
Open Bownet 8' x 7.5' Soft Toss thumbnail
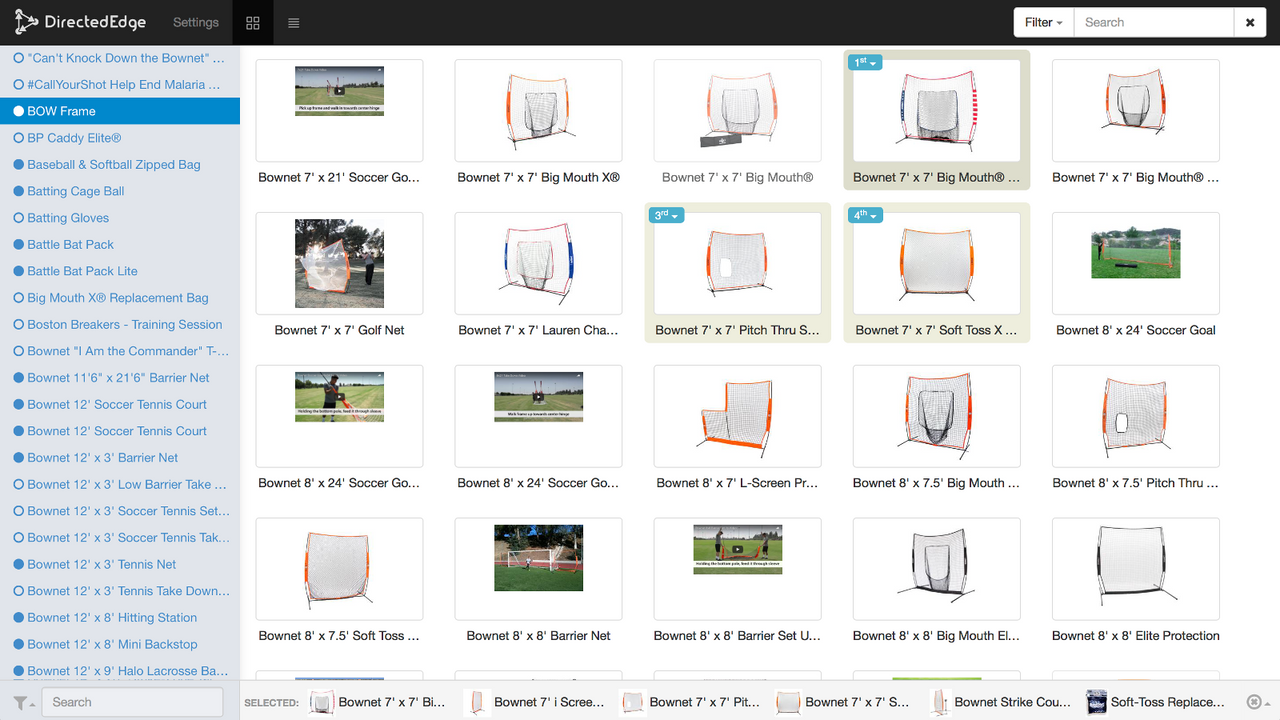339,569
